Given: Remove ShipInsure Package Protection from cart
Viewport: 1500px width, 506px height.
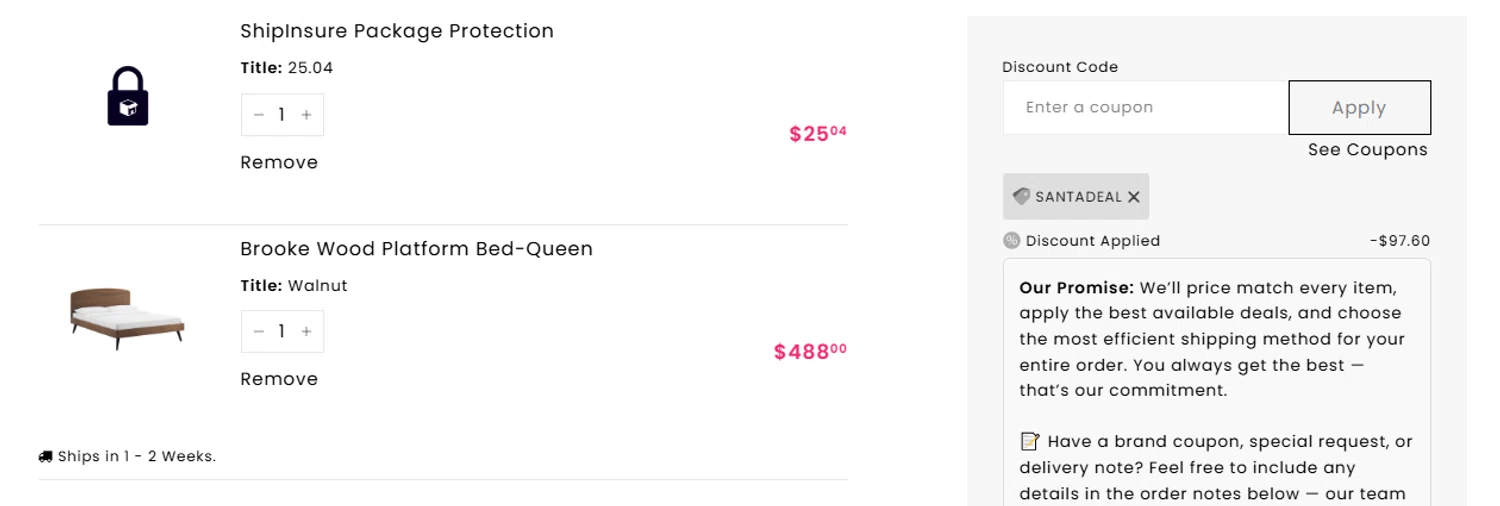Looking at the screenshot, I should 279,162.
